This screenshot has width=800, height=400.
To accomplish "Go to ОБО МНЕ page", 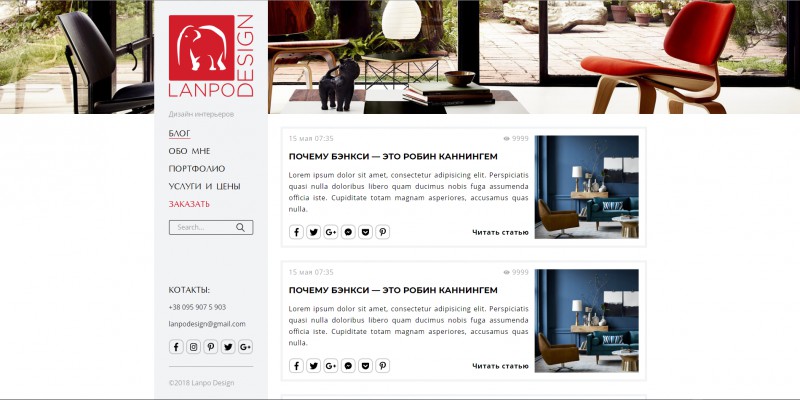I will click(x=189, y=151).
